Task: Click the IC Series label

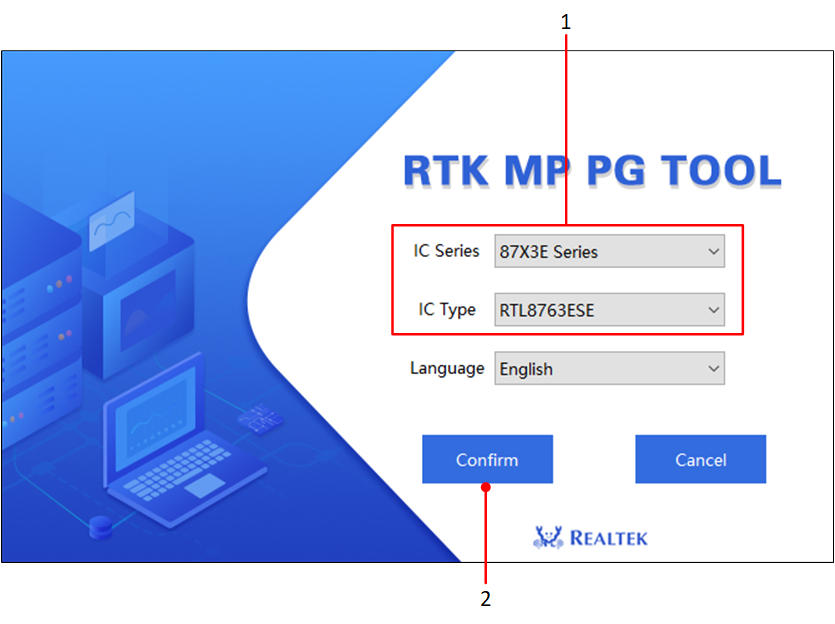Action: coord(446,251)
